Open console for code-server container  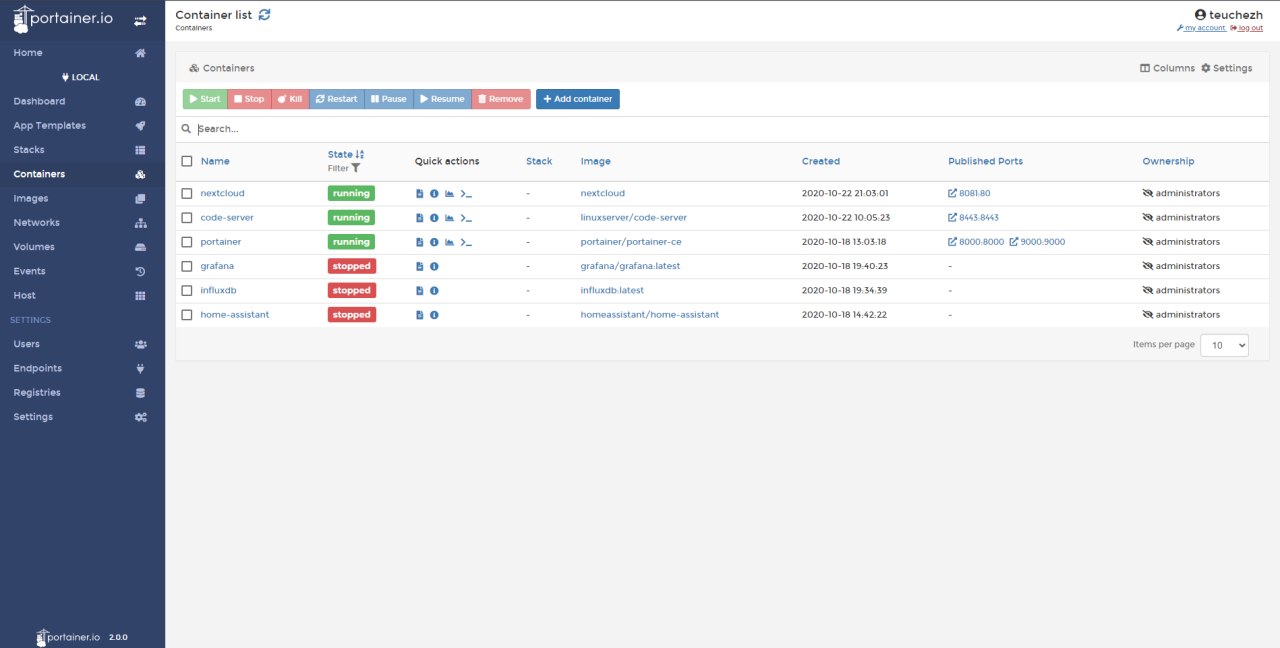466,217
